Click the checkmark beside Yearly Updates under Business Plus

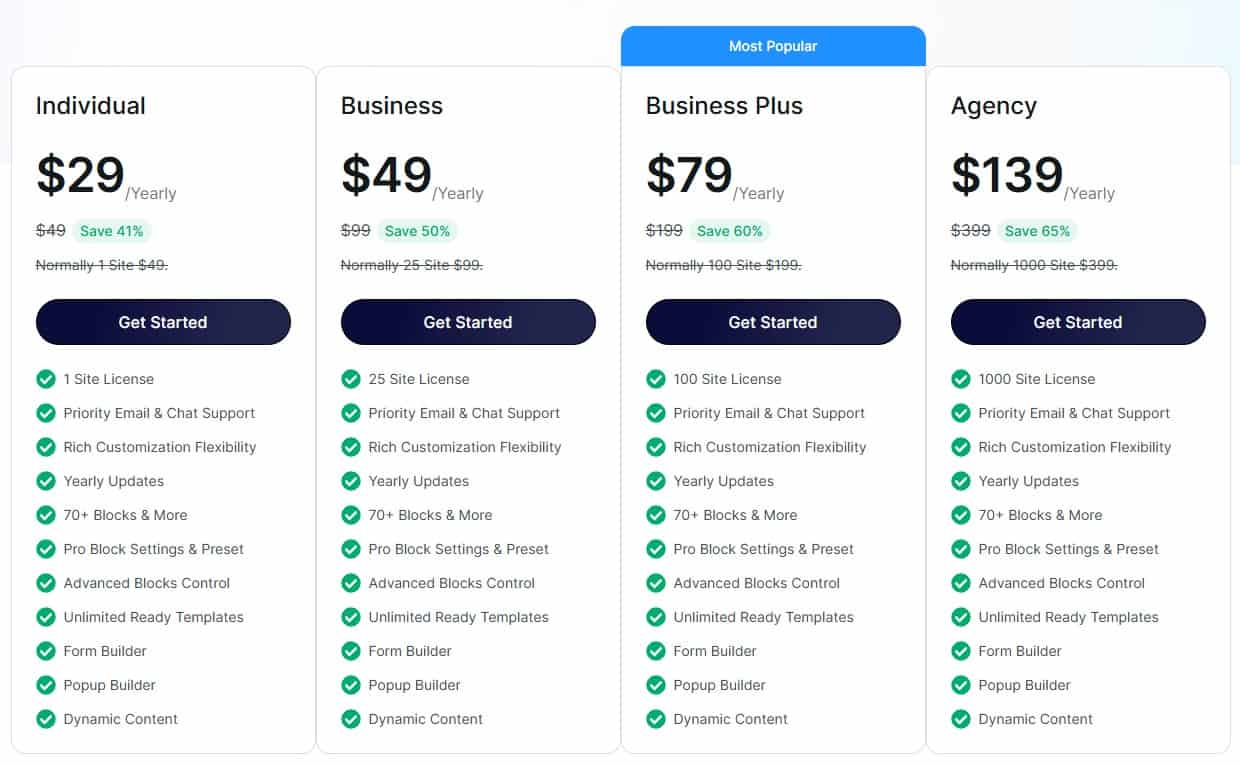[656, 481]
